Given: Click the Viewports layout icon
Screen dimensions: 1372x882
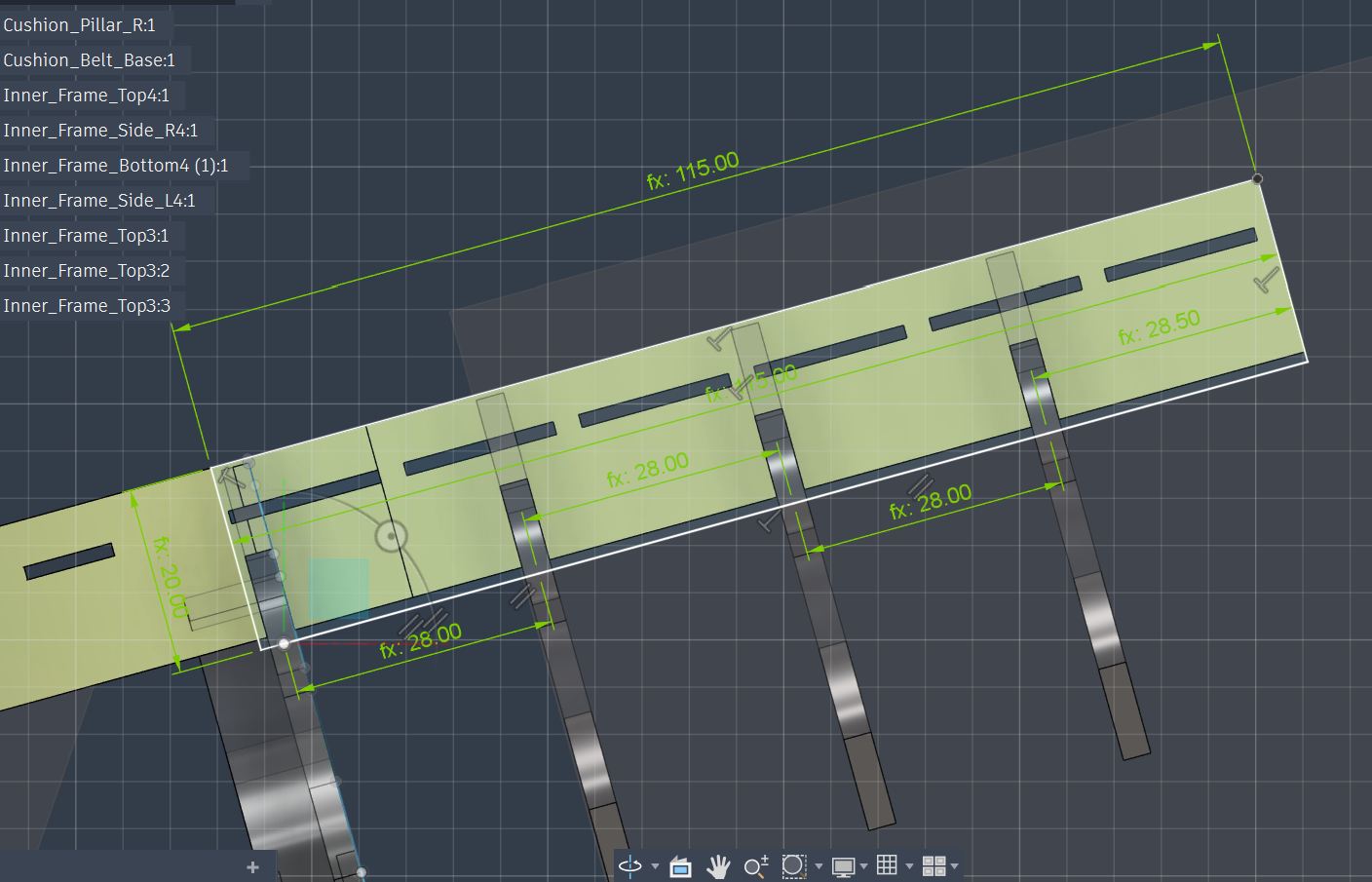Looking at the screenshot, I should [934, 865].
